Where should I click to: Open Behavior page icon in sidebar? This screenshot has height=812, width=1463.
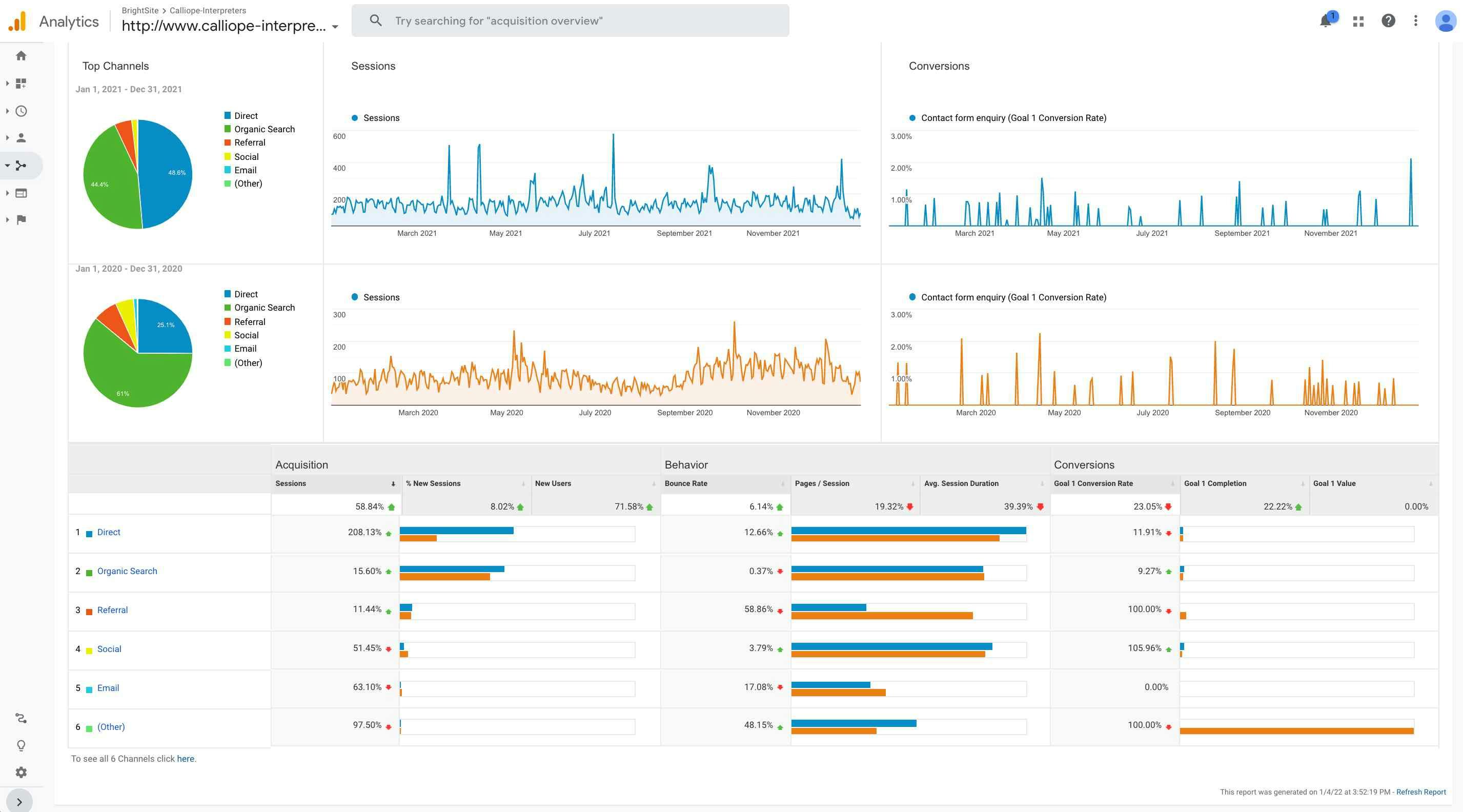21,193
